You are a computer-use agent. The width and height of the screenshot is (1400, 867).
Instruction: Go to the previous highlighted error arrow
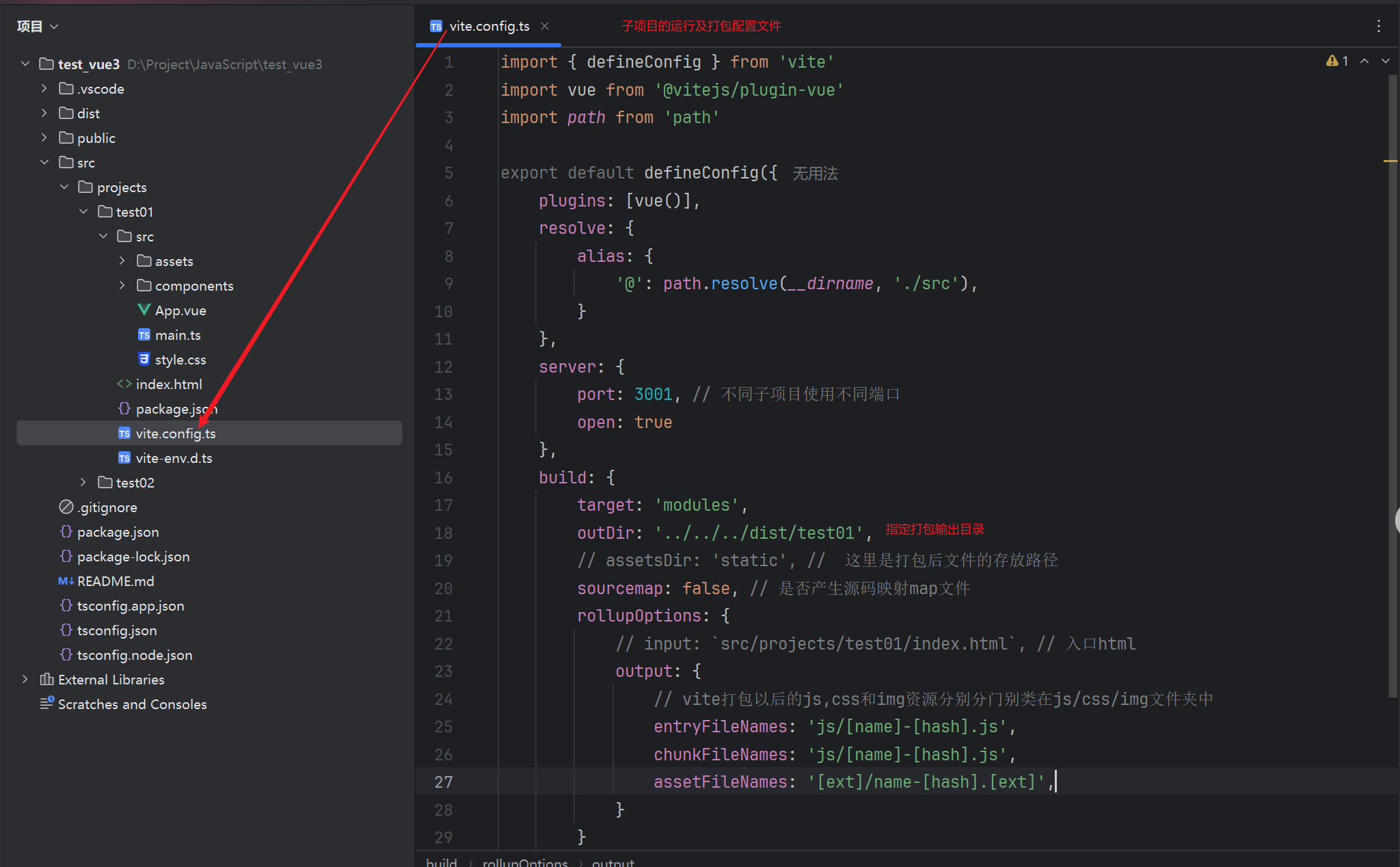coord(1364,61)
